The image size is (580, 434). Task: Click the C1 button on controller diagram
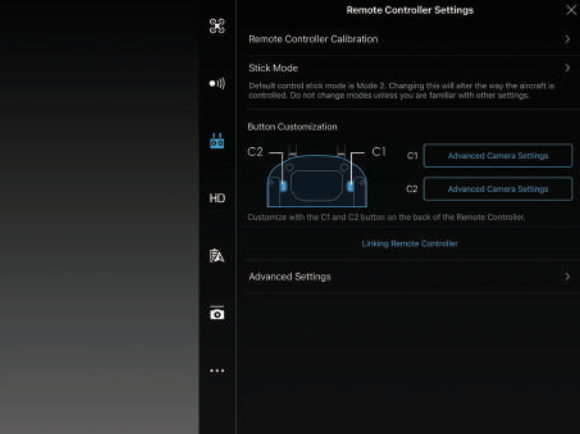point(350,186)
